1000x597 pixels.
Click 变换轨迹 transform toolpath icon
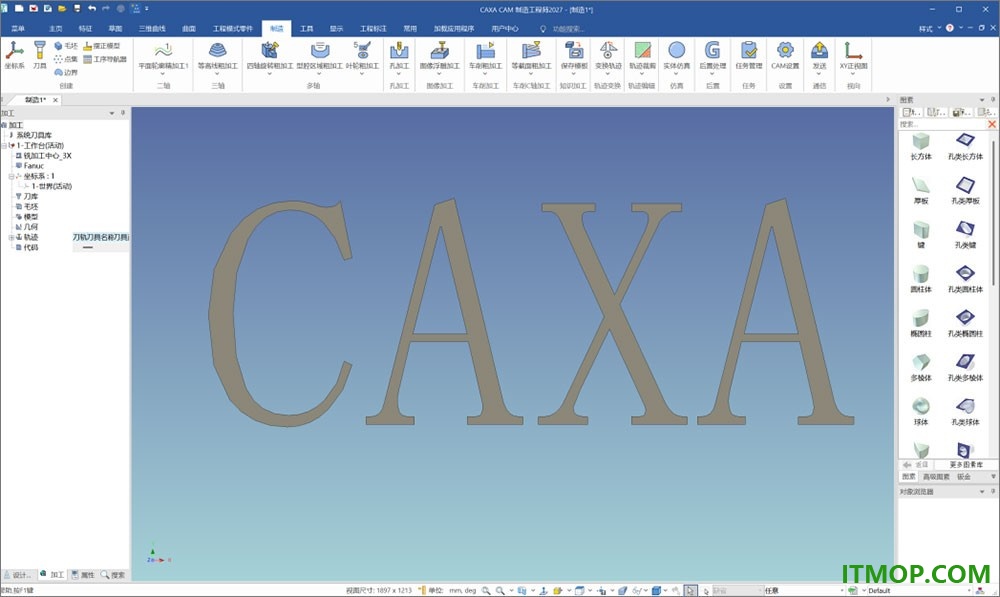(x=608, y=55)
